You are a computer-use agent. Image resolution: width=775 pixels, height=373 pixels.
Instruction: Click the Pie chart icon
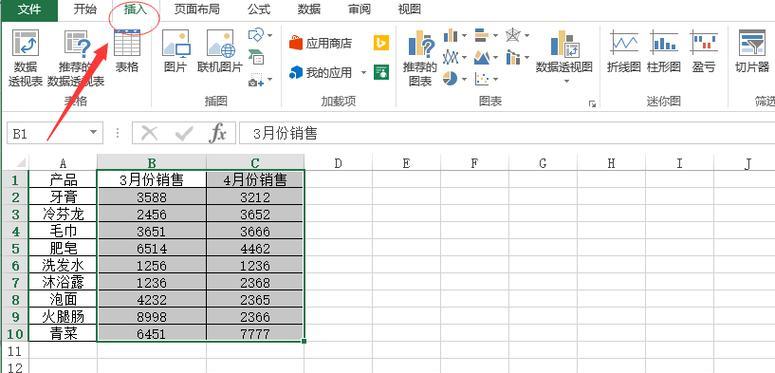pos(450,79)
